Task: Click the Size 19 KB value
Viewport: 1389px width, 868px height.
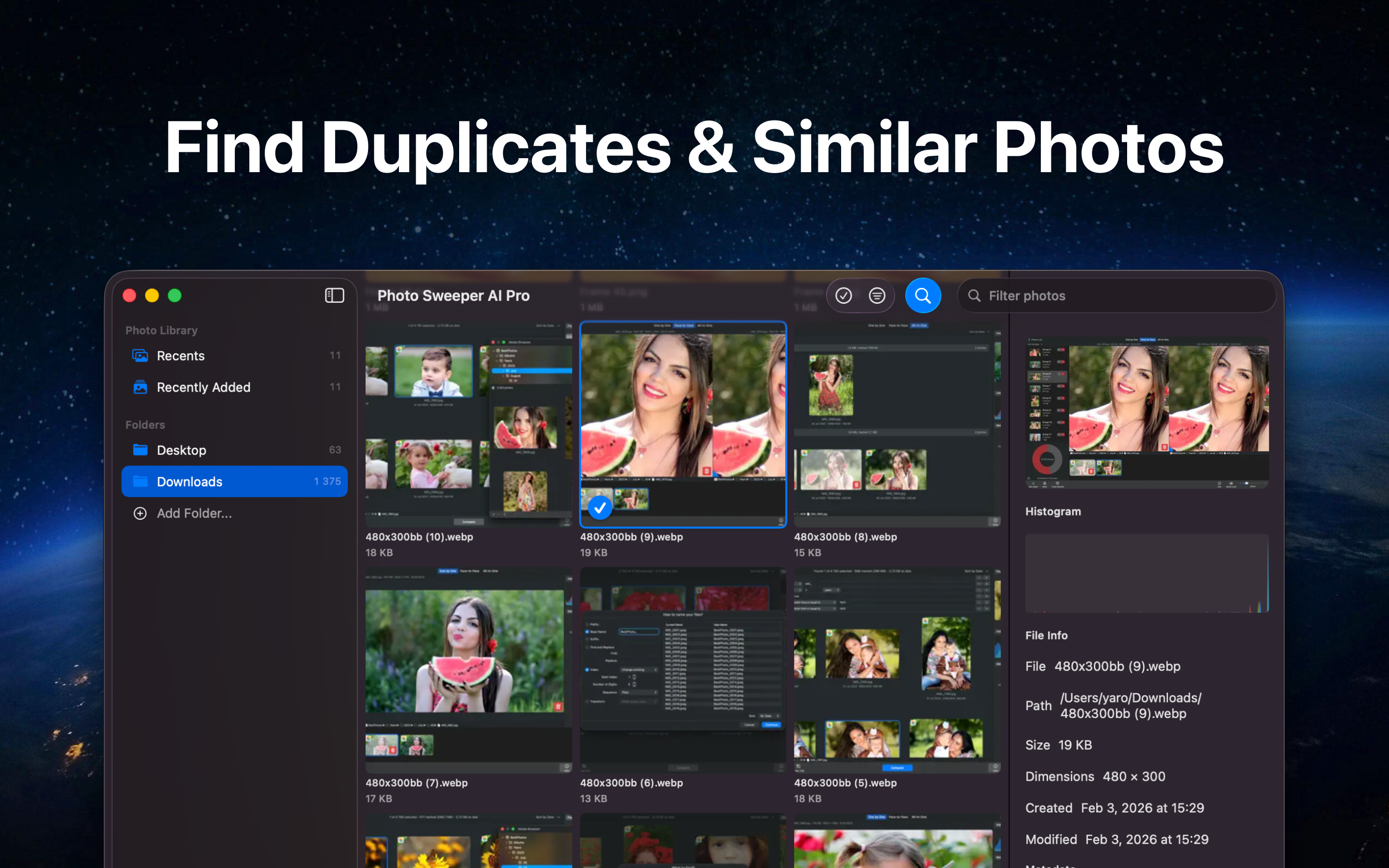Action: coord(1075,745)
